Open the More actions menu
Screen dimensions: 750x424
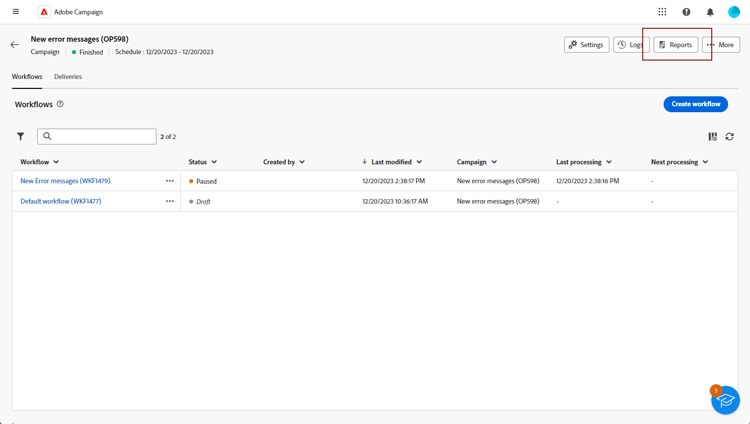pos(721,45)
